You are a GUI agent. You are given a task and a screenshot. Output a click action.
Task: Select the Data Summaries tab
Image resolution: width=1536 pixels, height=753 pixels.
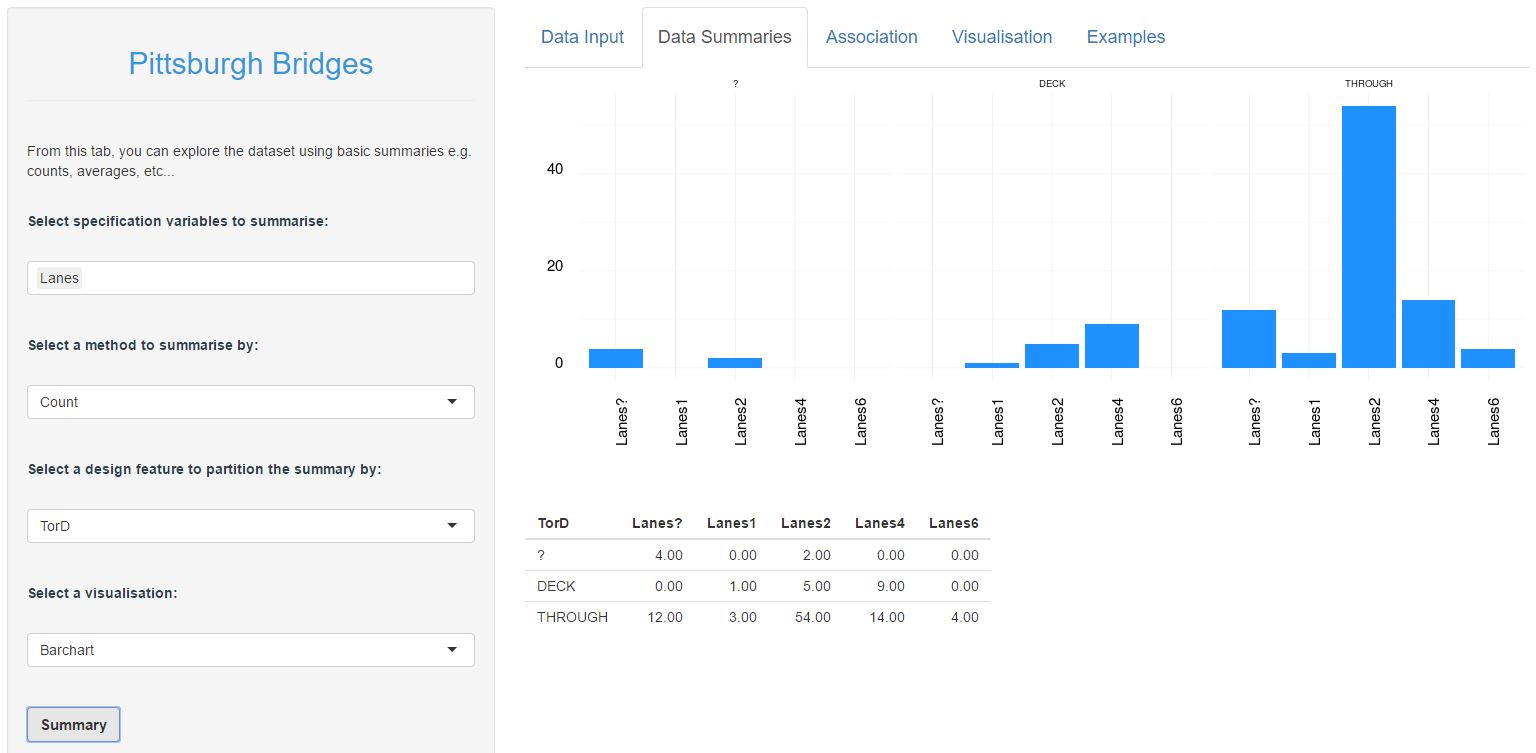coord(724,37)
